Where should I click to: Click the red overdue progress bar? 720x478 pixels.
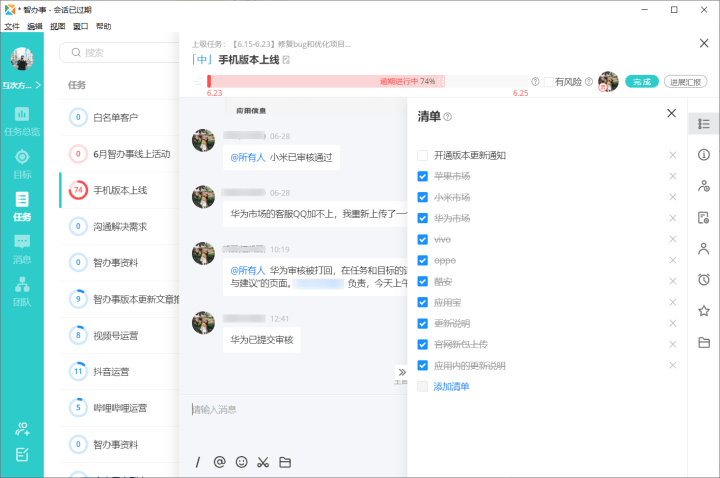pos(367,81)
